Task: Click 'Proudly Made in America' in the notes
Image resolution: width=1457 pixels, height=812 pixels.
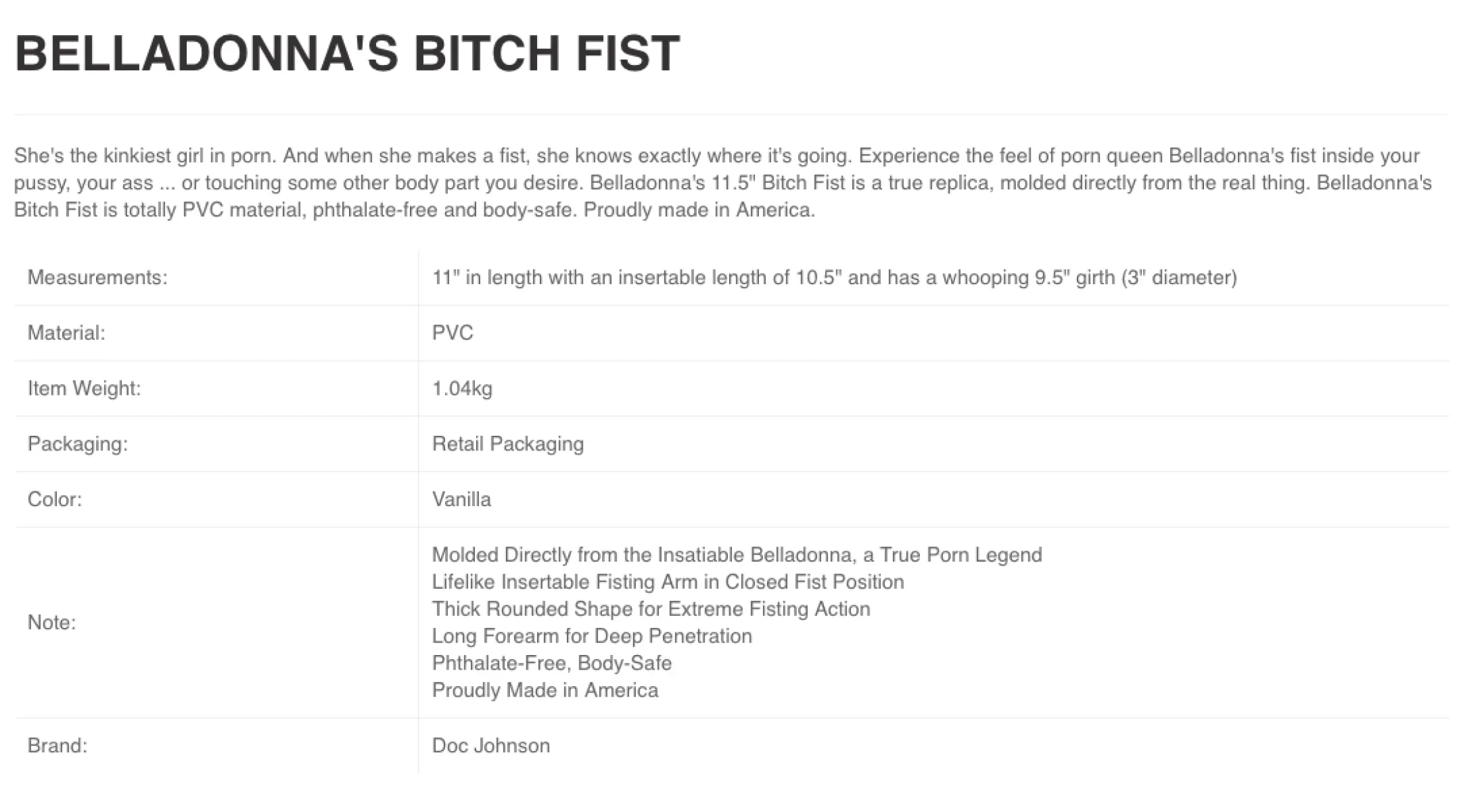Action: (x=544, y=690)
